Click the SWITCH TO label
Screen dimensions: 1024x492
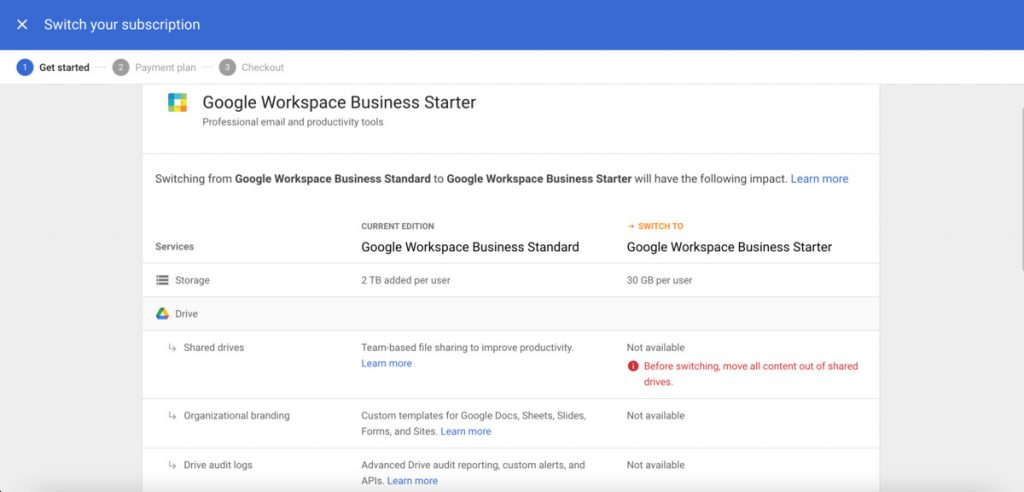660,227
